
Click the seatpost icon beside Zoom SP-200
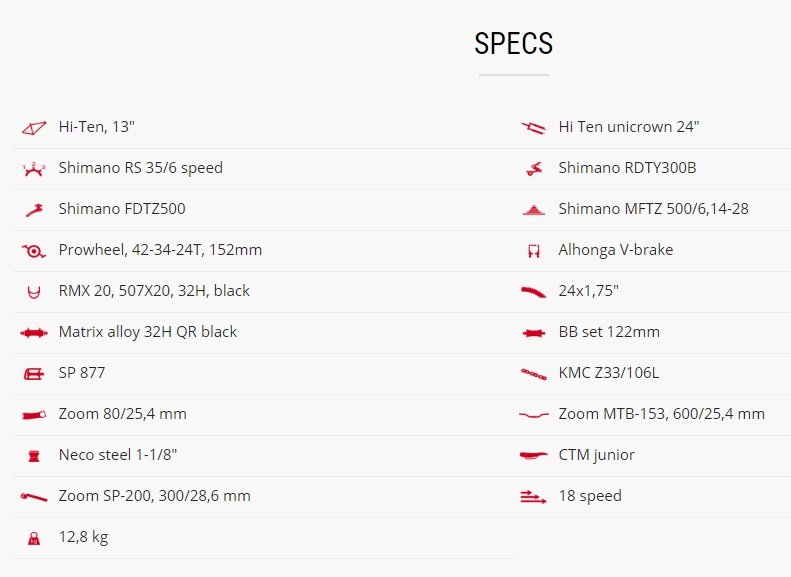point(34,497)
